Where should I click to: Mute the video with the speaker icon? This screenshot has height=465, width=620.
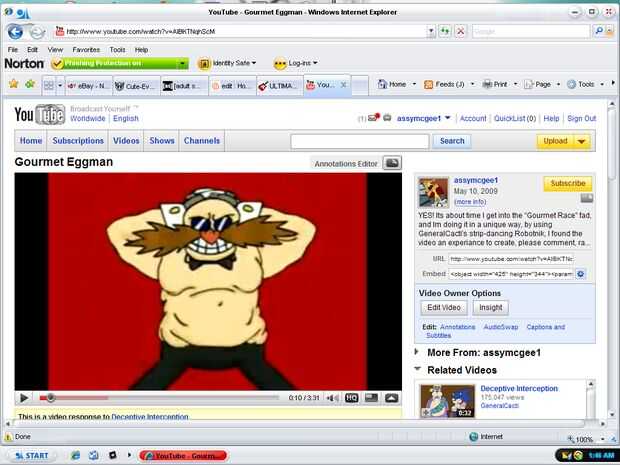point(332,398)
